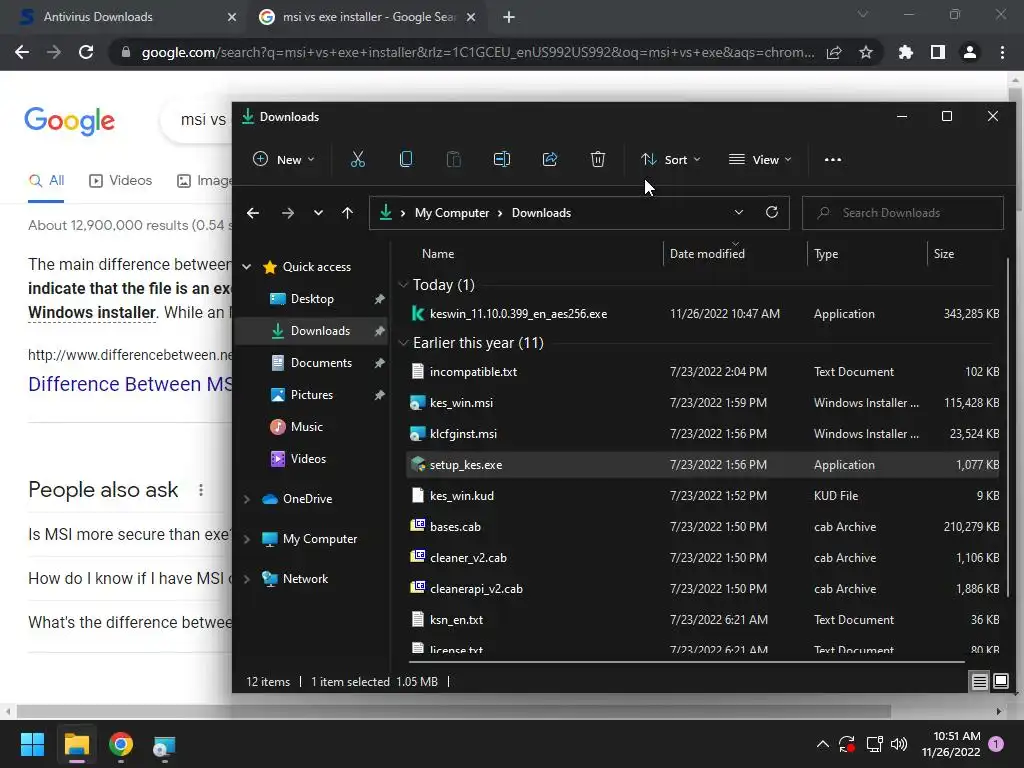Open Chrome from taskbar
The height and width of the screenshot is (768, 1024).
[x=121, y=744]
